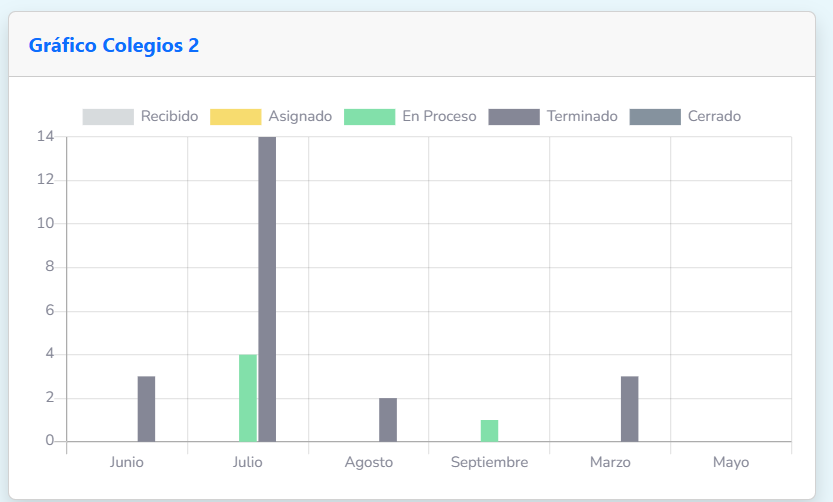
Task: Click the Terminado bar for Marzo
Action: pyautogui.click(x=629, y=409)
